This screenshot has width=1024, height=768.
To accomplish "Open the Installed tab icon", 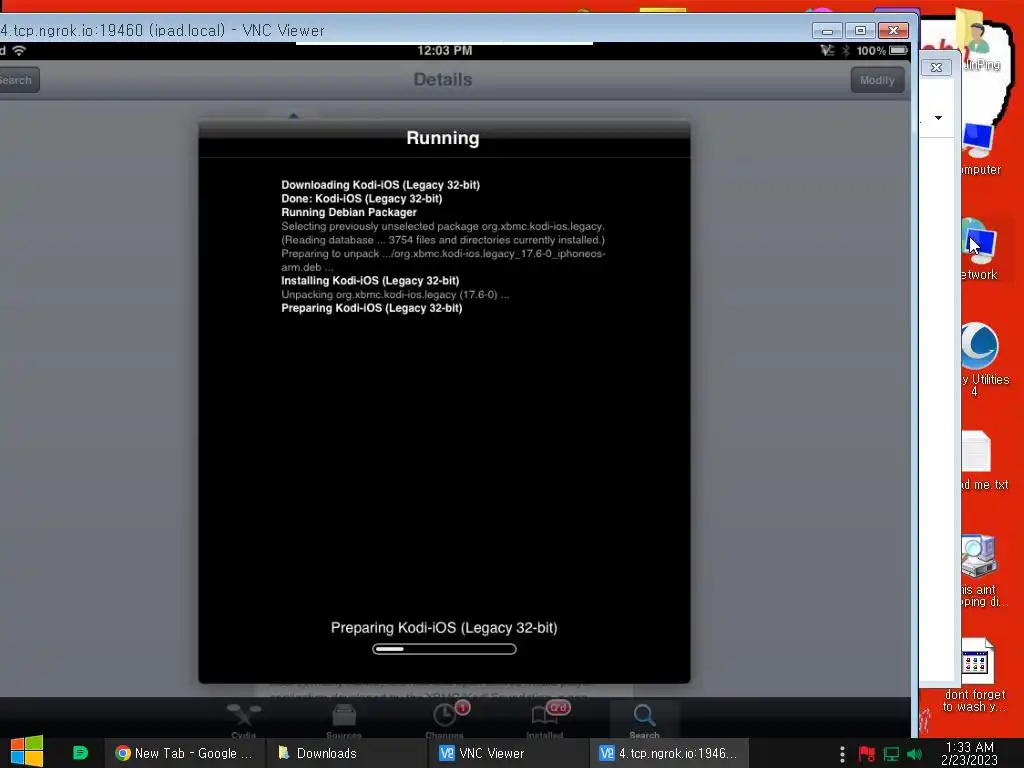I will coord(545,719).
